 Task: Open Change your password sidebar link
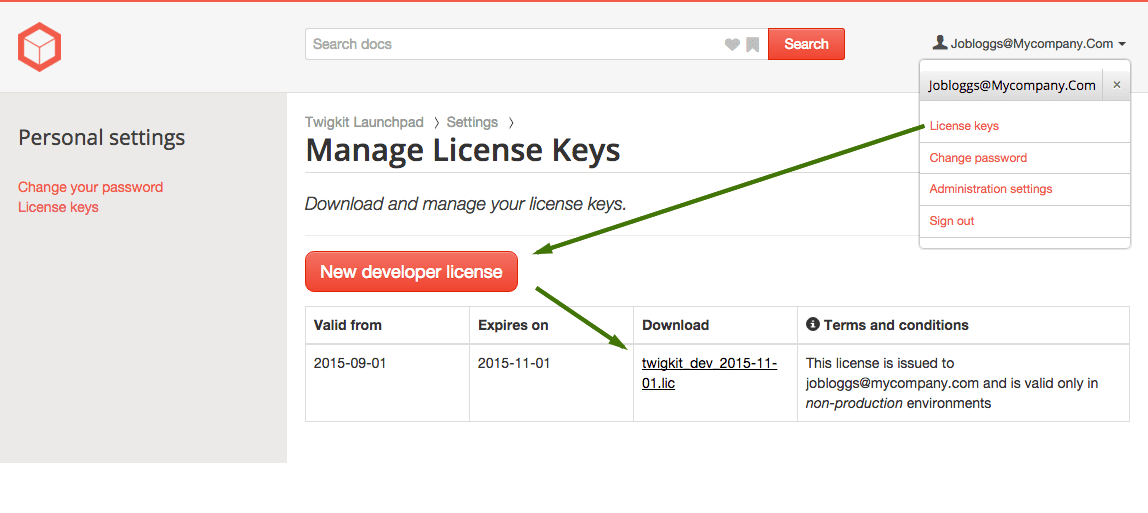tap(91, 187)
